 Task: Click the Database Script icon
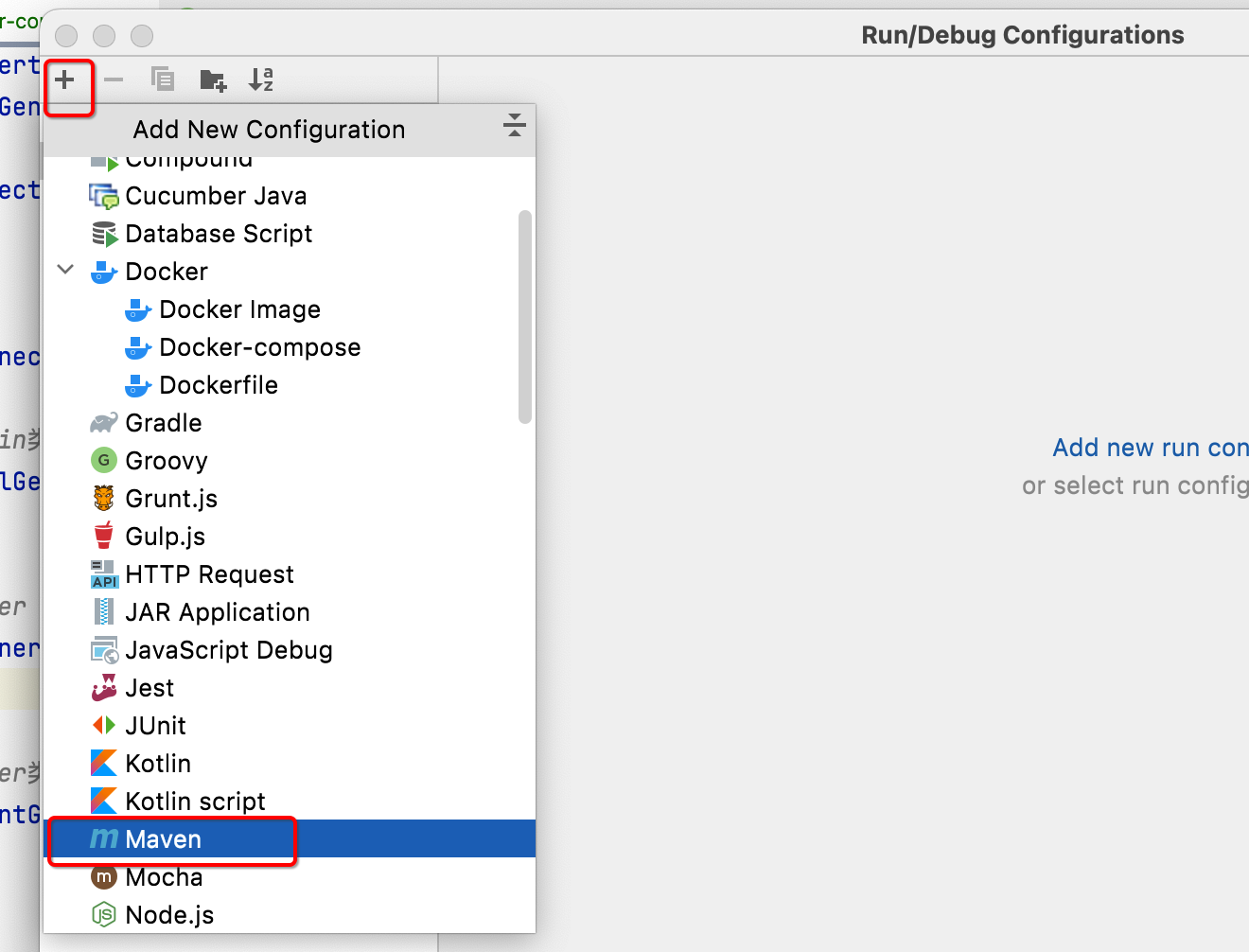104,234
